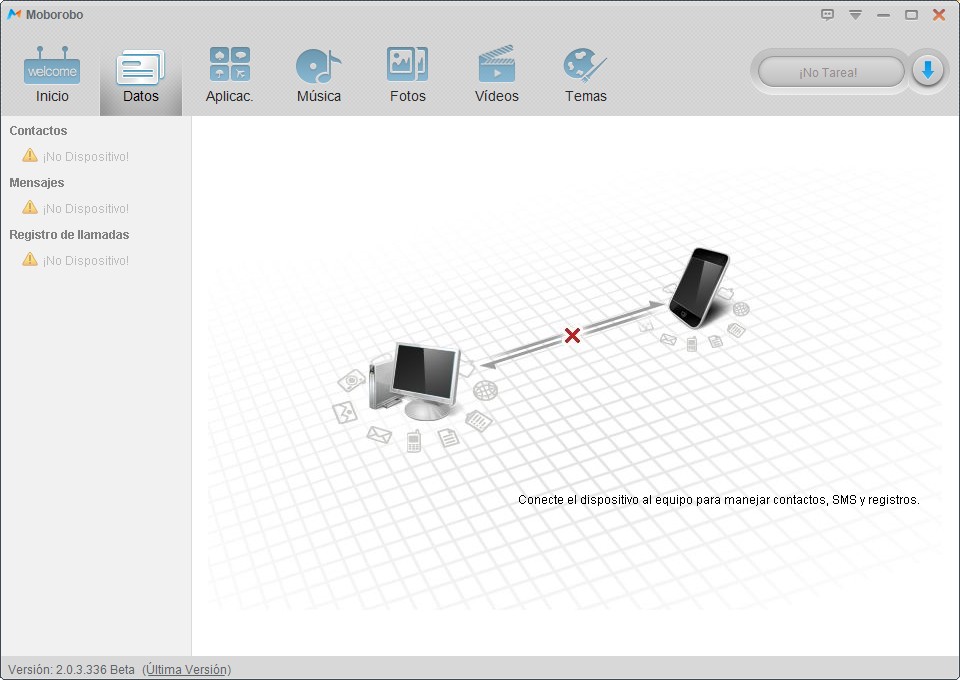
Task: Click warning icon under Contactos
Action: tap(29, 155)
